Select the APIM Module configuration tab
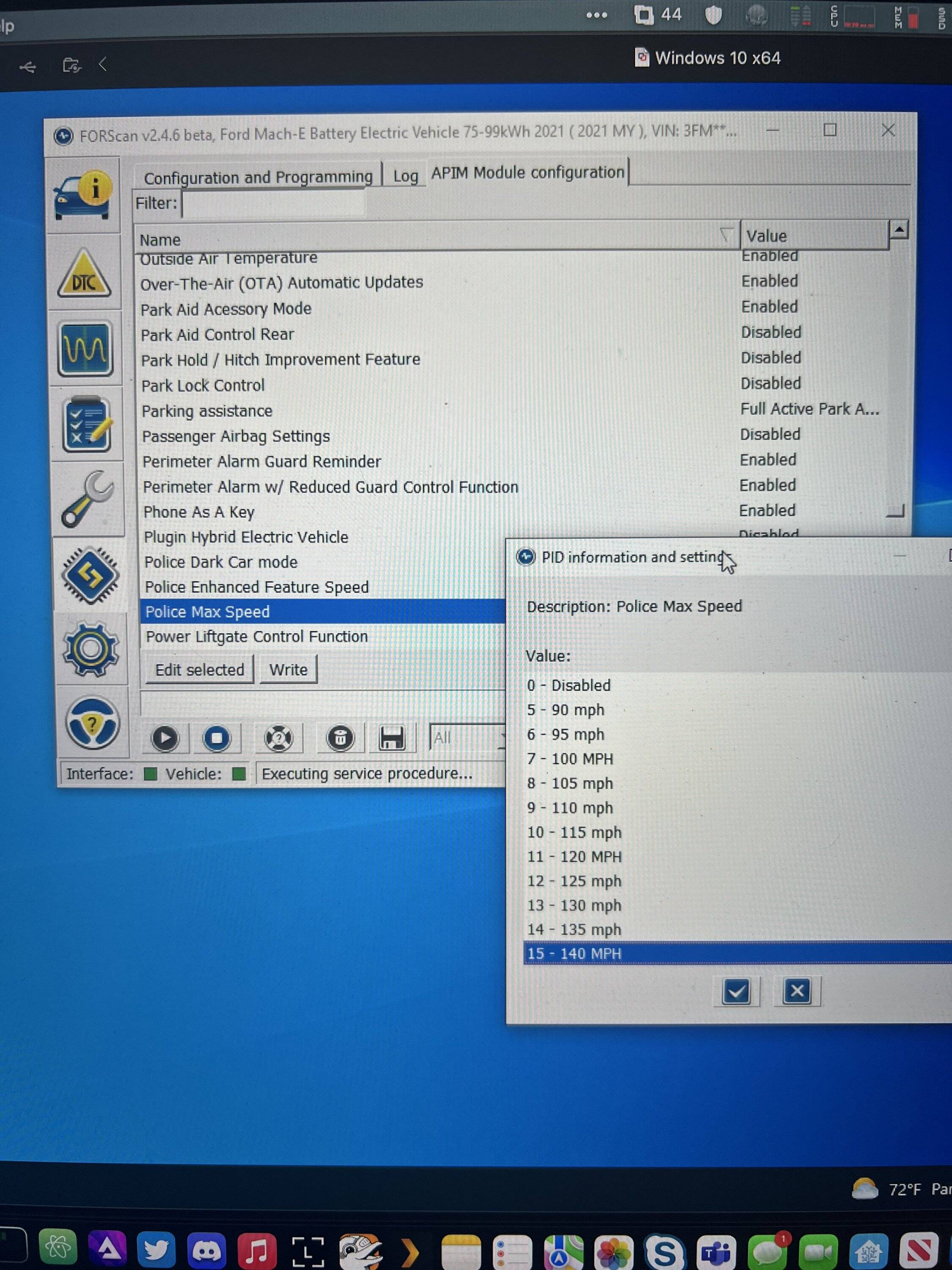Viewport: 952px width, 1270px height. [528, 172]
